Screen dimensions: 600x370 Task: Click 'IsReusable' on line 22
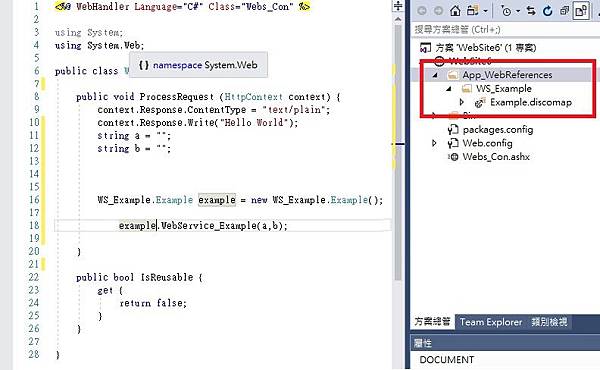(167, 277)
